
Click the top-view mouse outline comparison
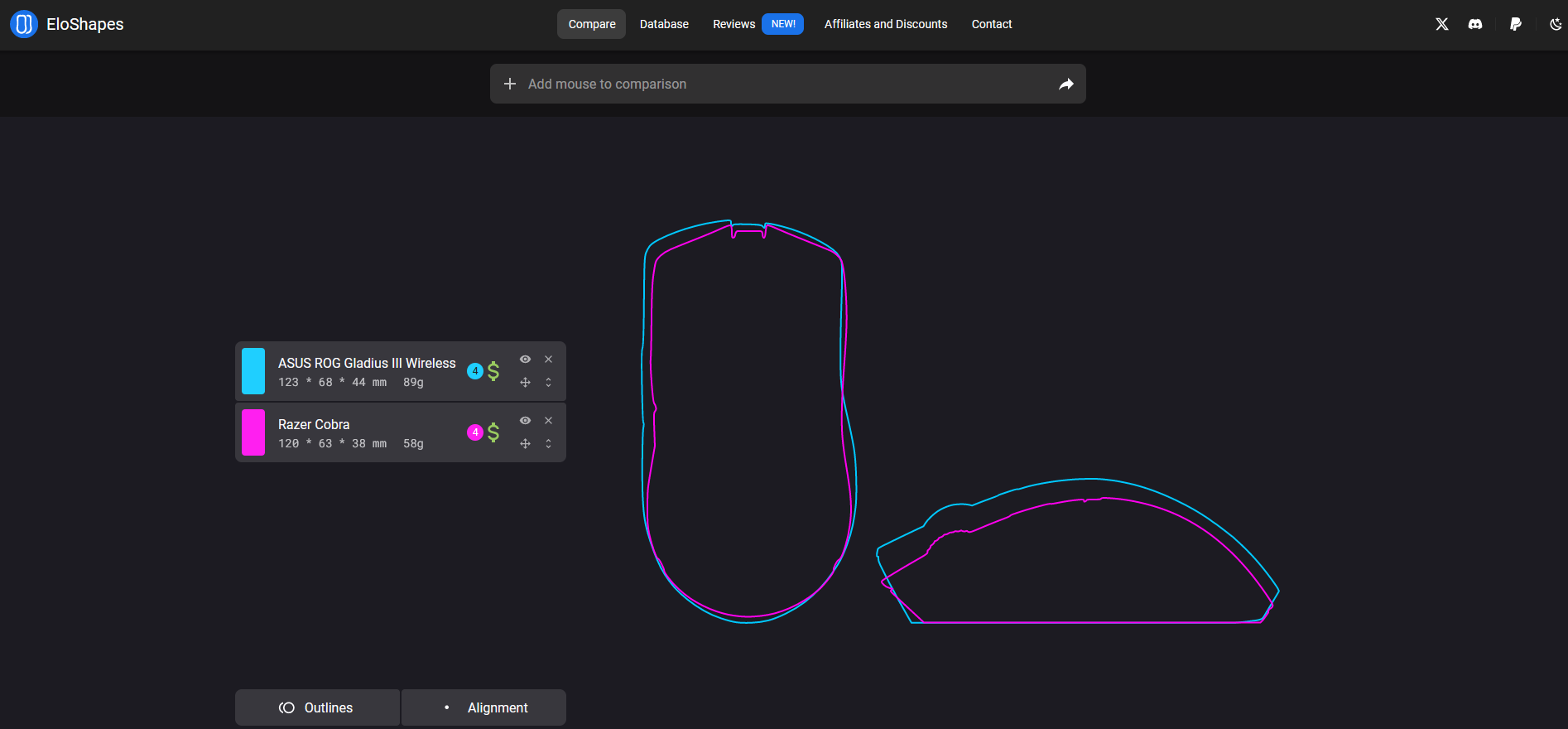pyautogui.click(x=749, y=422)
